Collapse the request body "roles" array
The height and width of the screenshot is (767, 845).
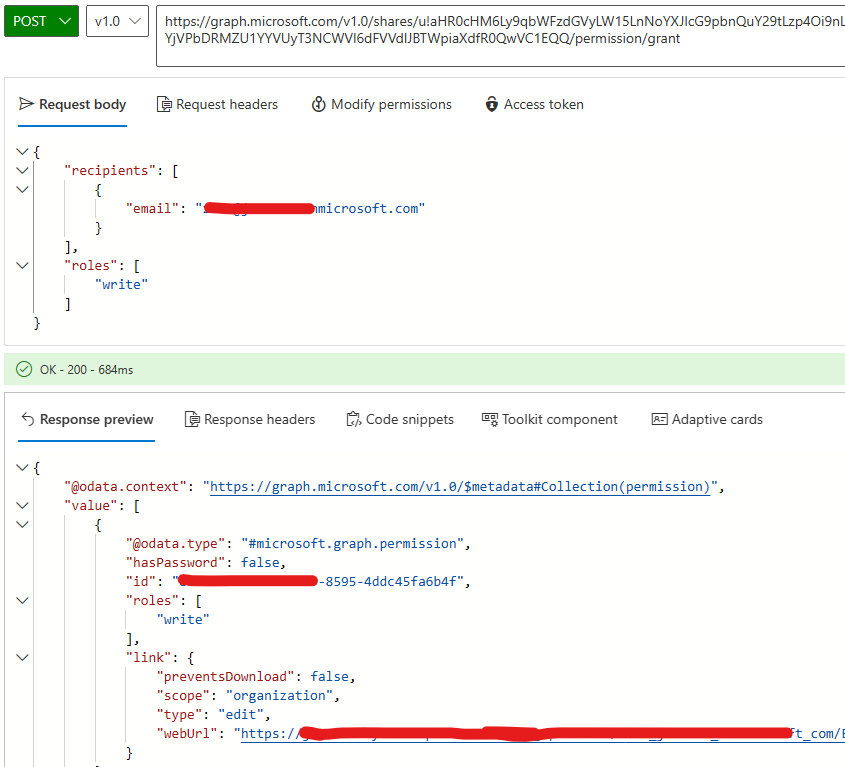pos(22,265)
